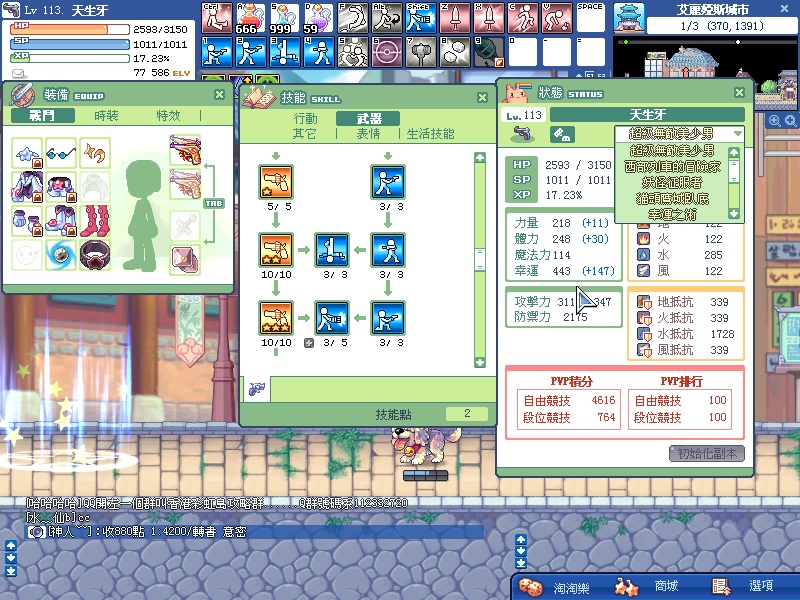Click the chat speaker icon before 神人
The image size is (800, 600).
tap(36, 532)
